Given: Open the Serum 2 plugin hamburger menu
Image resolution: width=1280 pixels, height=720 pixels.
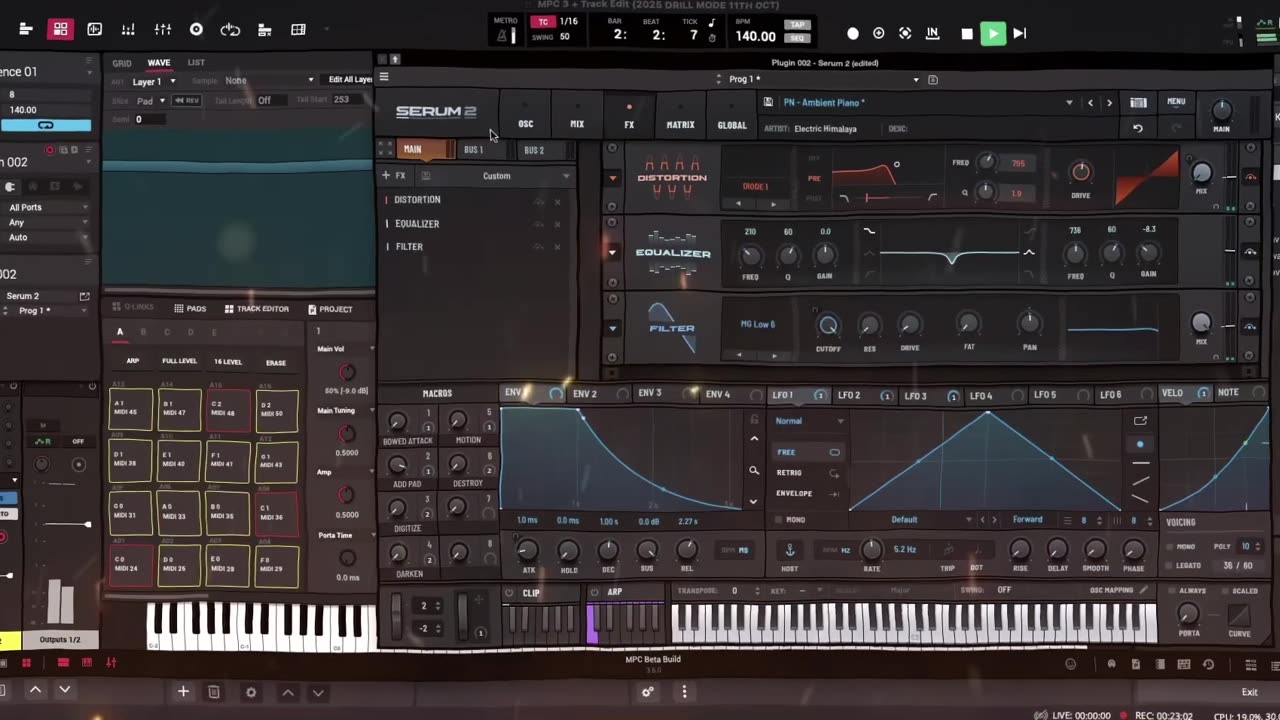Looking at the screenshot, I should tap(383, 77).
